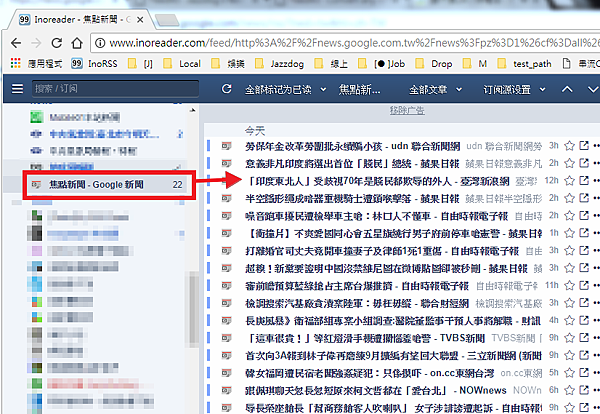The width and height of the screenshot is (600, 414).
Task: Star the TVBS新聞 article
Action: (x=570, y=338)
